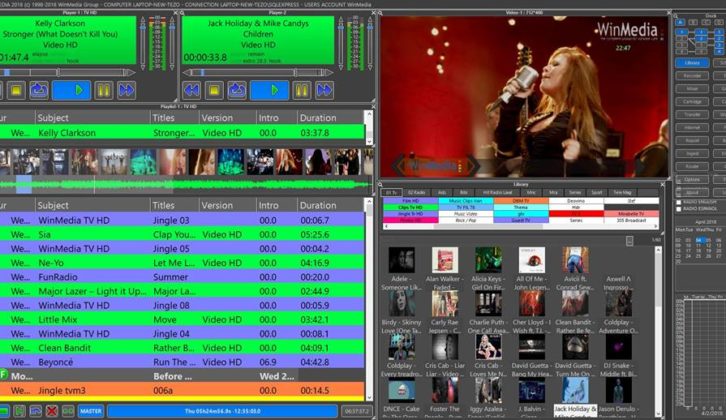Viewport: 726px width, 420px height.
Task: Click the Library button in the Dock panel
Action: (x=692, y=63)
